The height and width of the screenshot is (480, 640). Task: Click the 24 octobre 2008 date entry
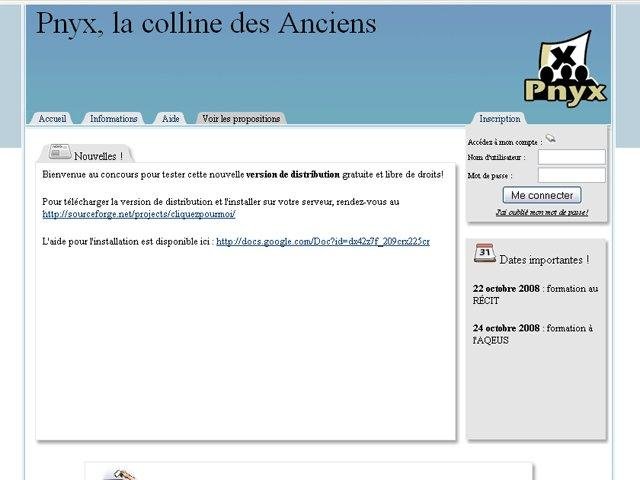point(506,328)
